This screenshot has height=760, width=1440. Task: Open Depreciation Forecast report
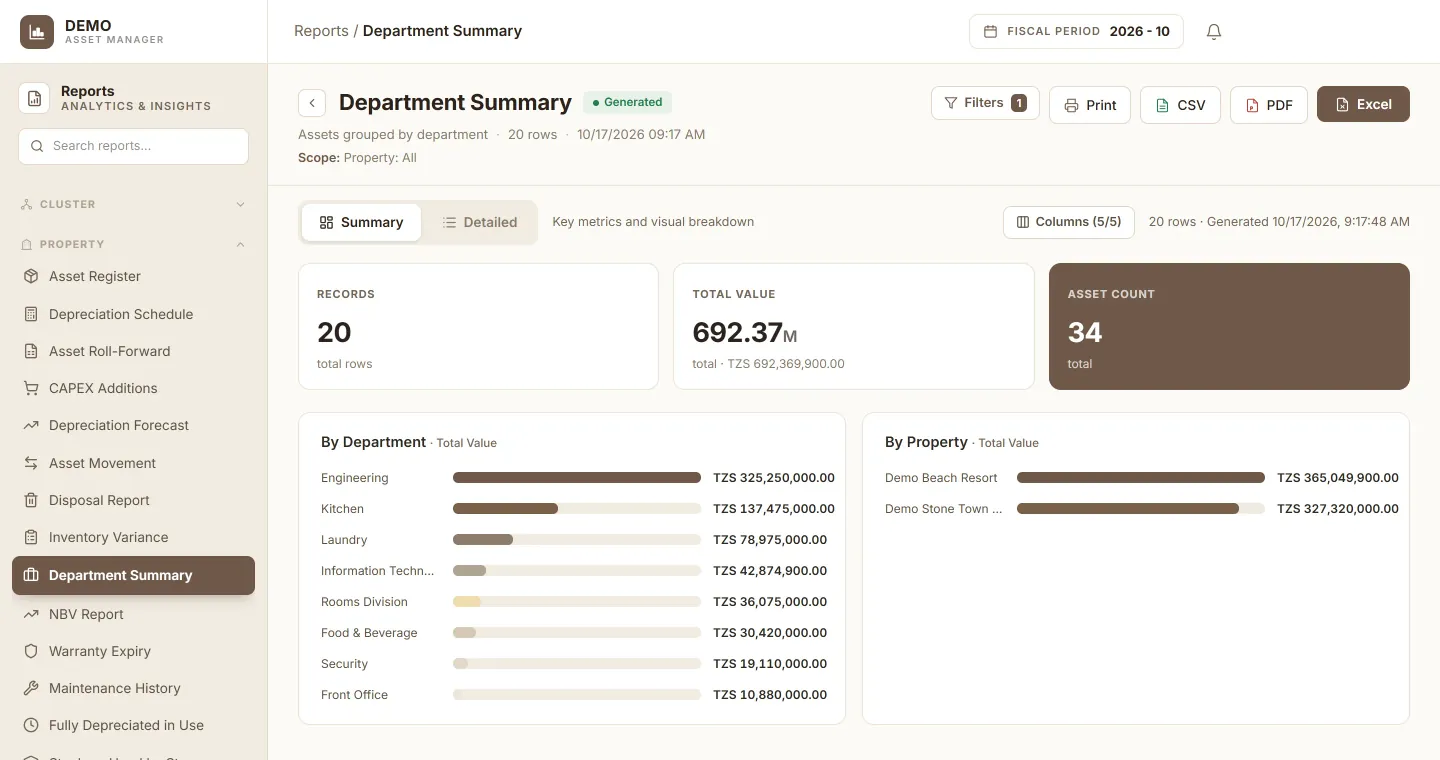133,425
